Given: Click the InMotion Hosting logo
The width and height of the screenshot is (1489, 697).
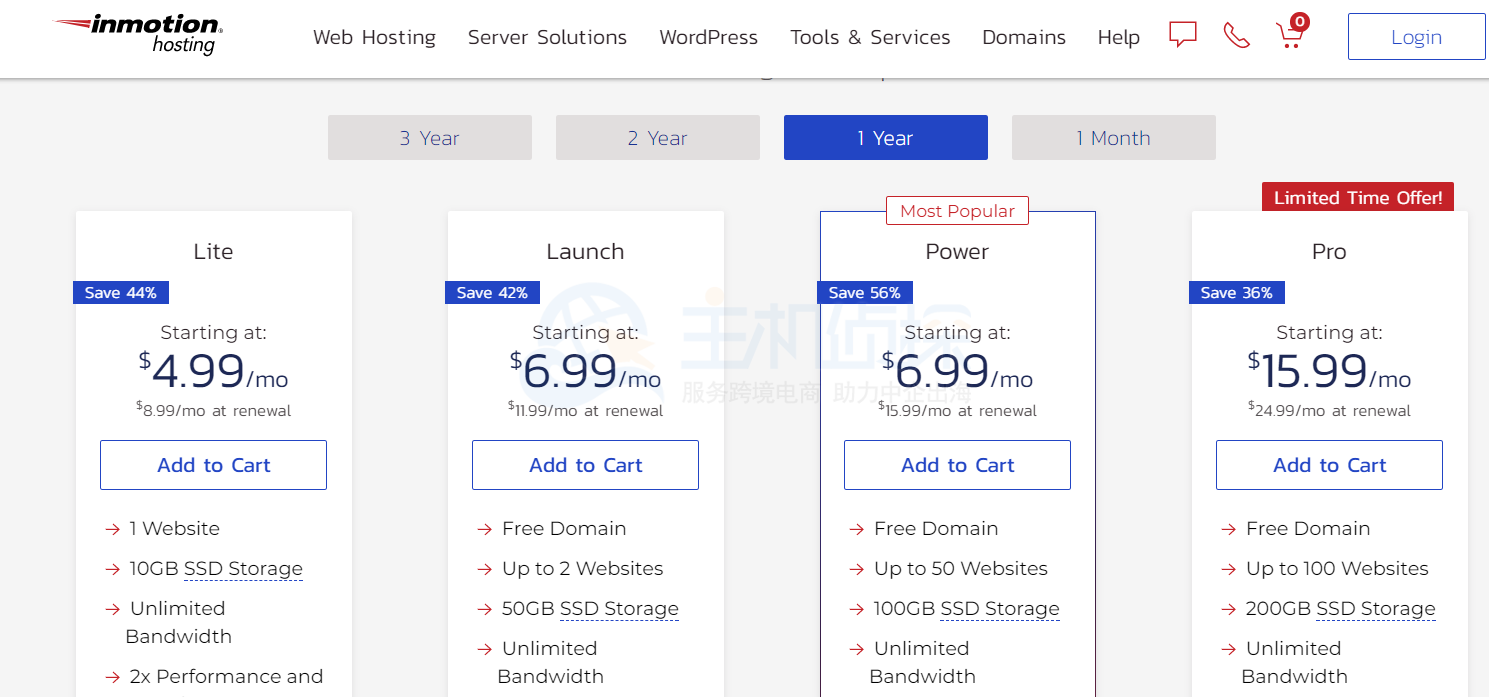Looking at the screenshot, I should click(138, 35).
